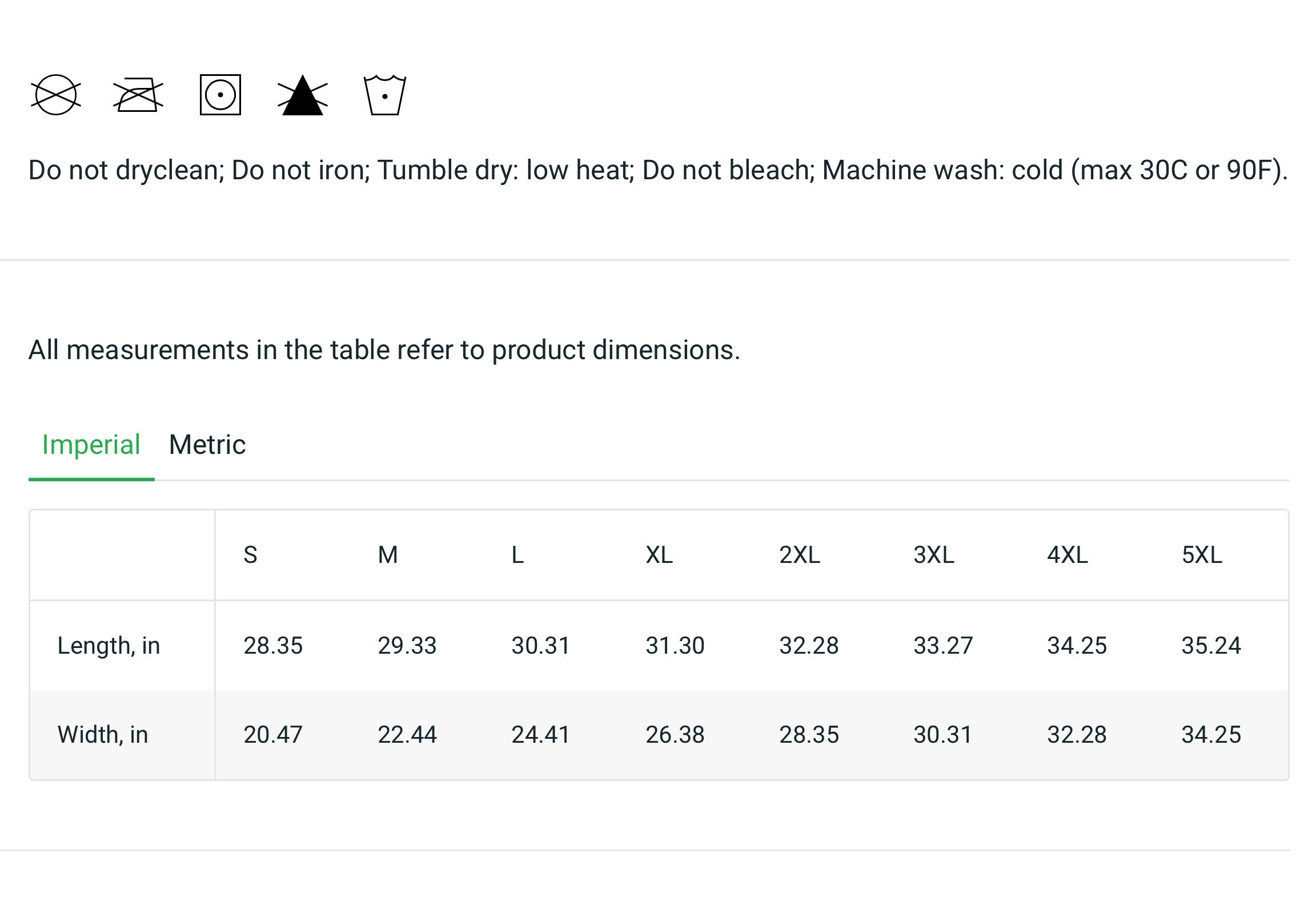Click the 2XL column header
Screen dimensions: 1316x910
click(x=800, y=555)
